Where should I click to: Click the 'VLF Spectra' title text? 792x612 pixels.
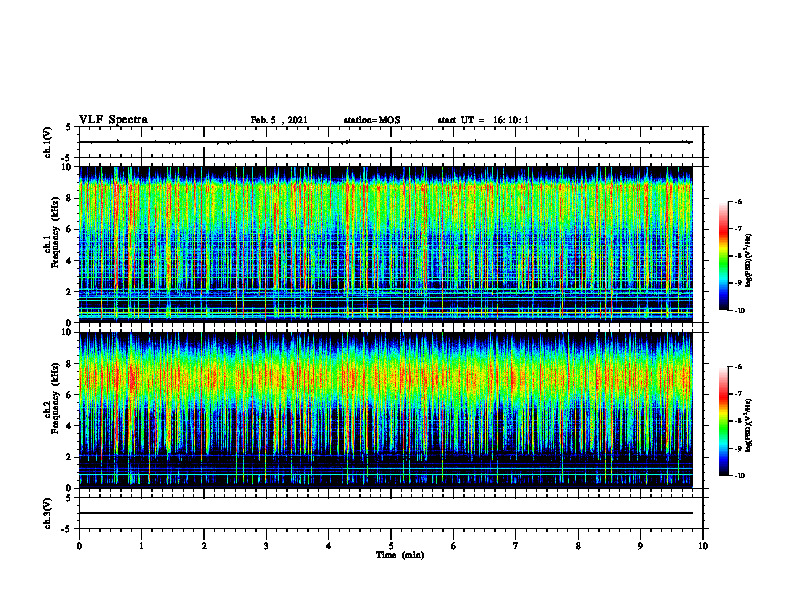tap(113, 120)
